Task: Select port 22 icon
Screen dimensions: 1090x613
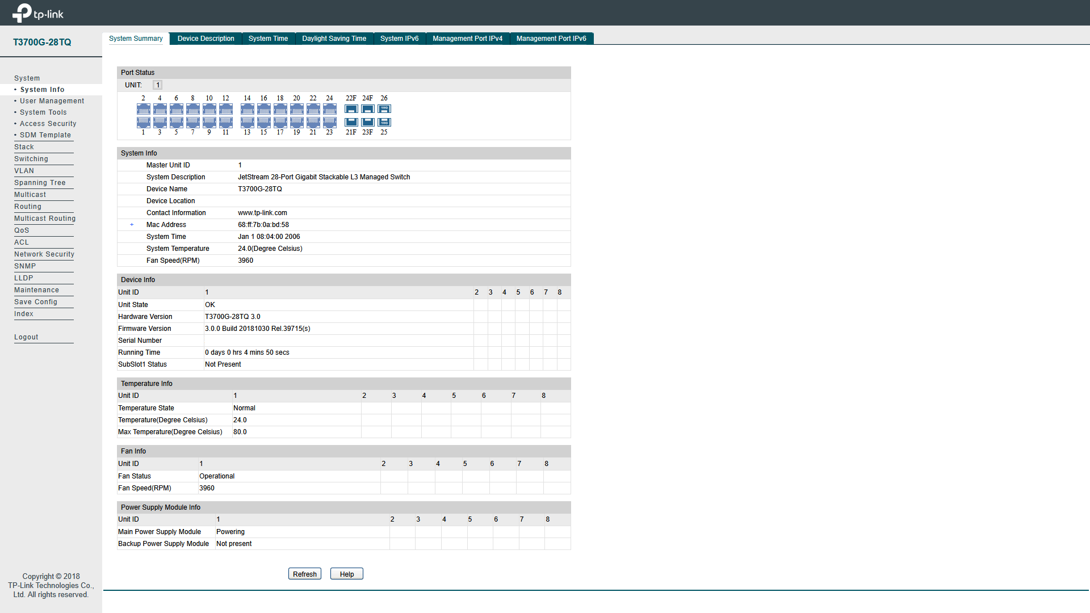Action: coord(313,109)
